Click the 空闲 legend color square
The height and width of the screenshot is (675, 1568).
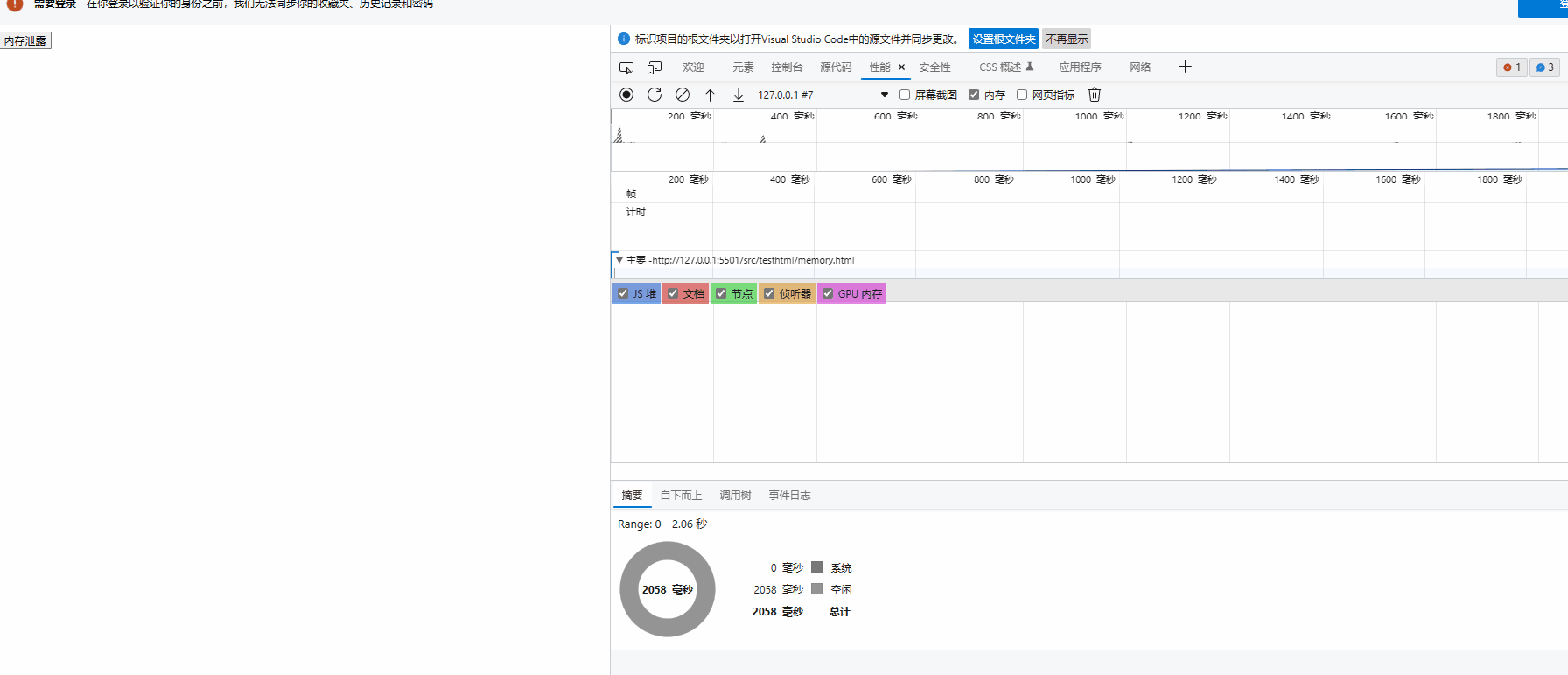click(816, 589)
